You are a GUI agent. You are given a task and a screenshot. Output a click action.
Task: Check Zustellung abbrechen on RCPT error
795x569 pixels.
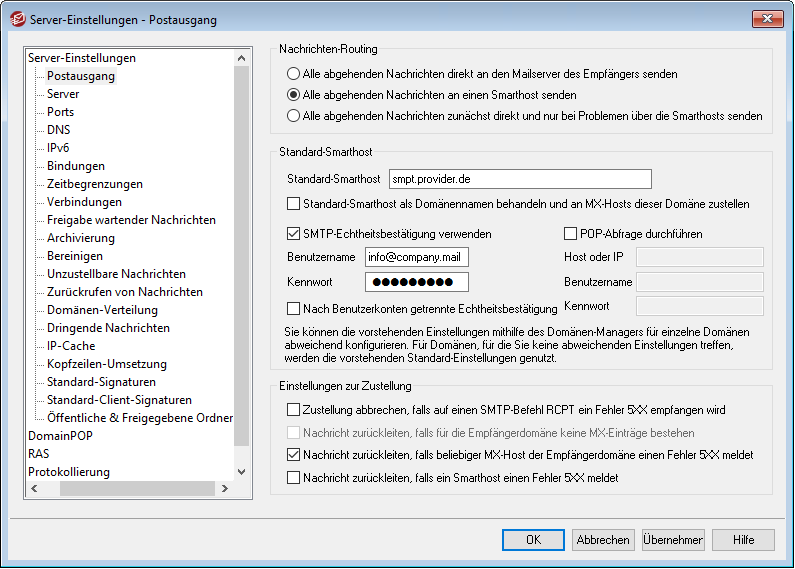click(293, 410)
